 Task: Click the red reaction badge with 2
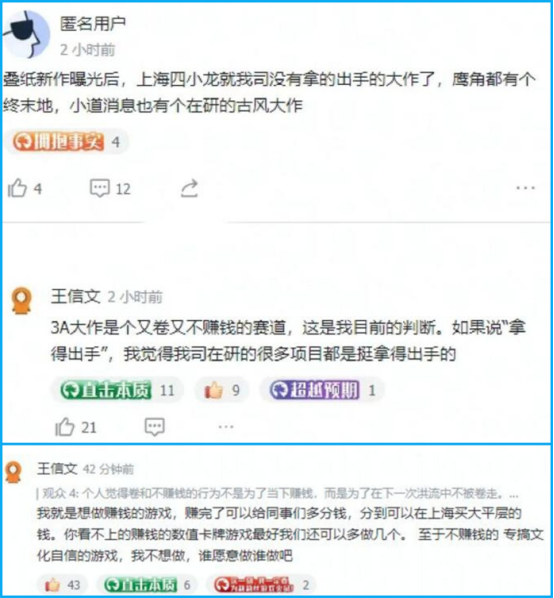261,585
